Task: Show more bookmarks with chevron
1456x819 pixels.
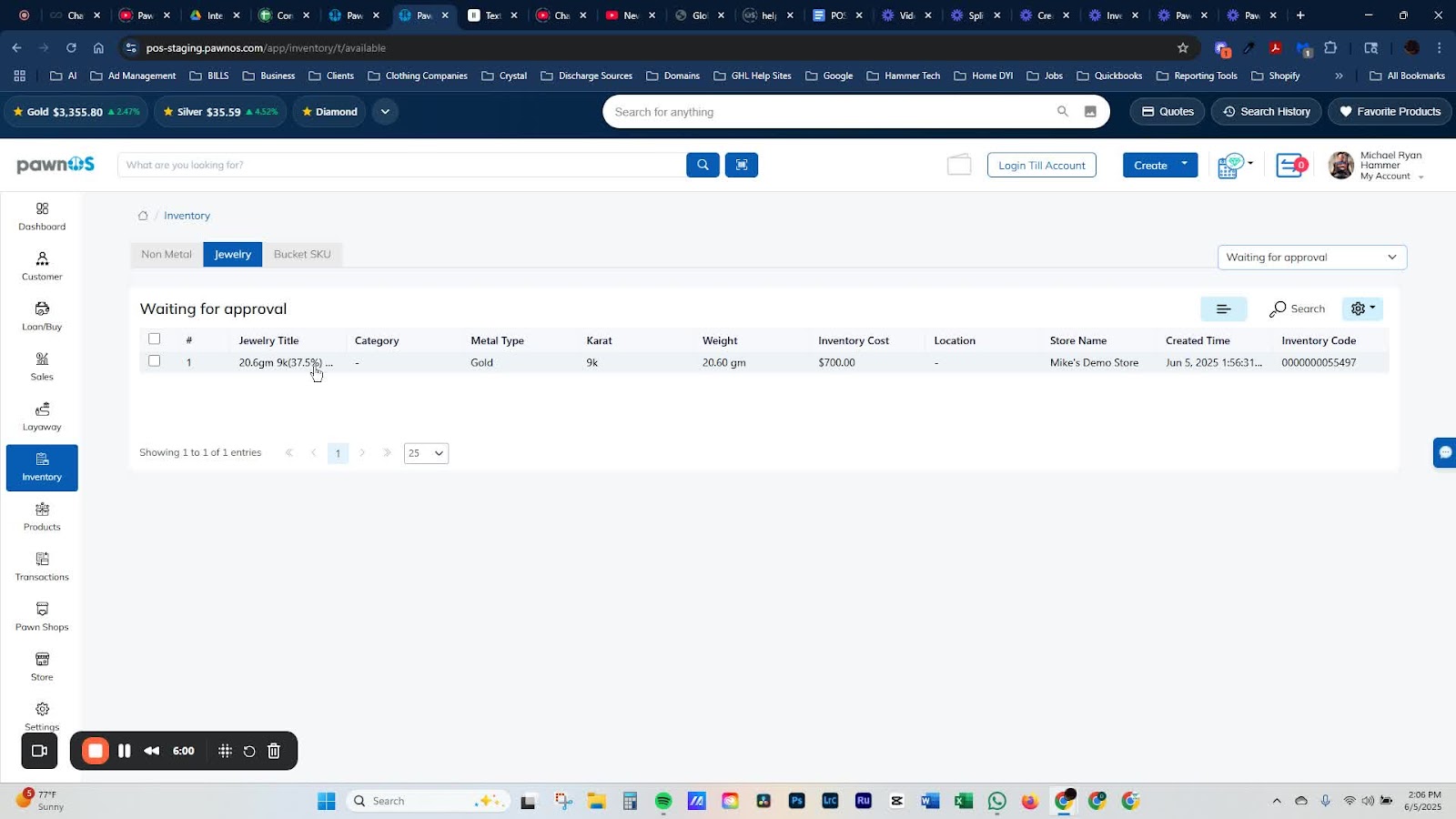Action: tap(1339, 76)
